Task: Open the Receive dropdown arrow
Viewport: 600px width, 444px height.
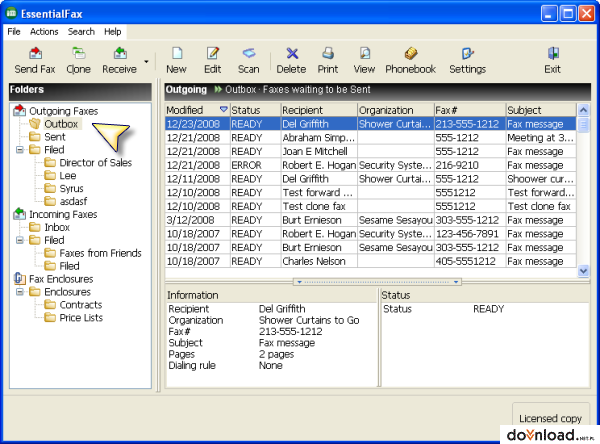Action: click(x=147, y=61)
